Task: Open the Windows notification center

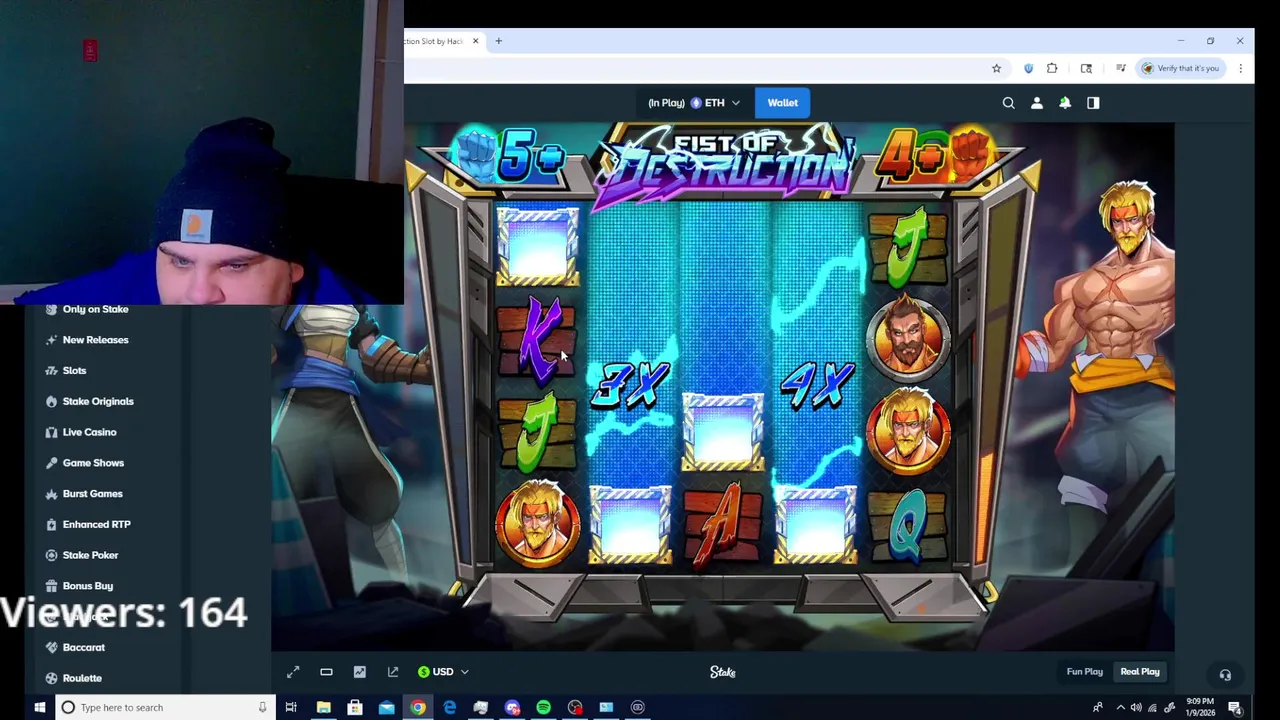Action: [1234, 707]
